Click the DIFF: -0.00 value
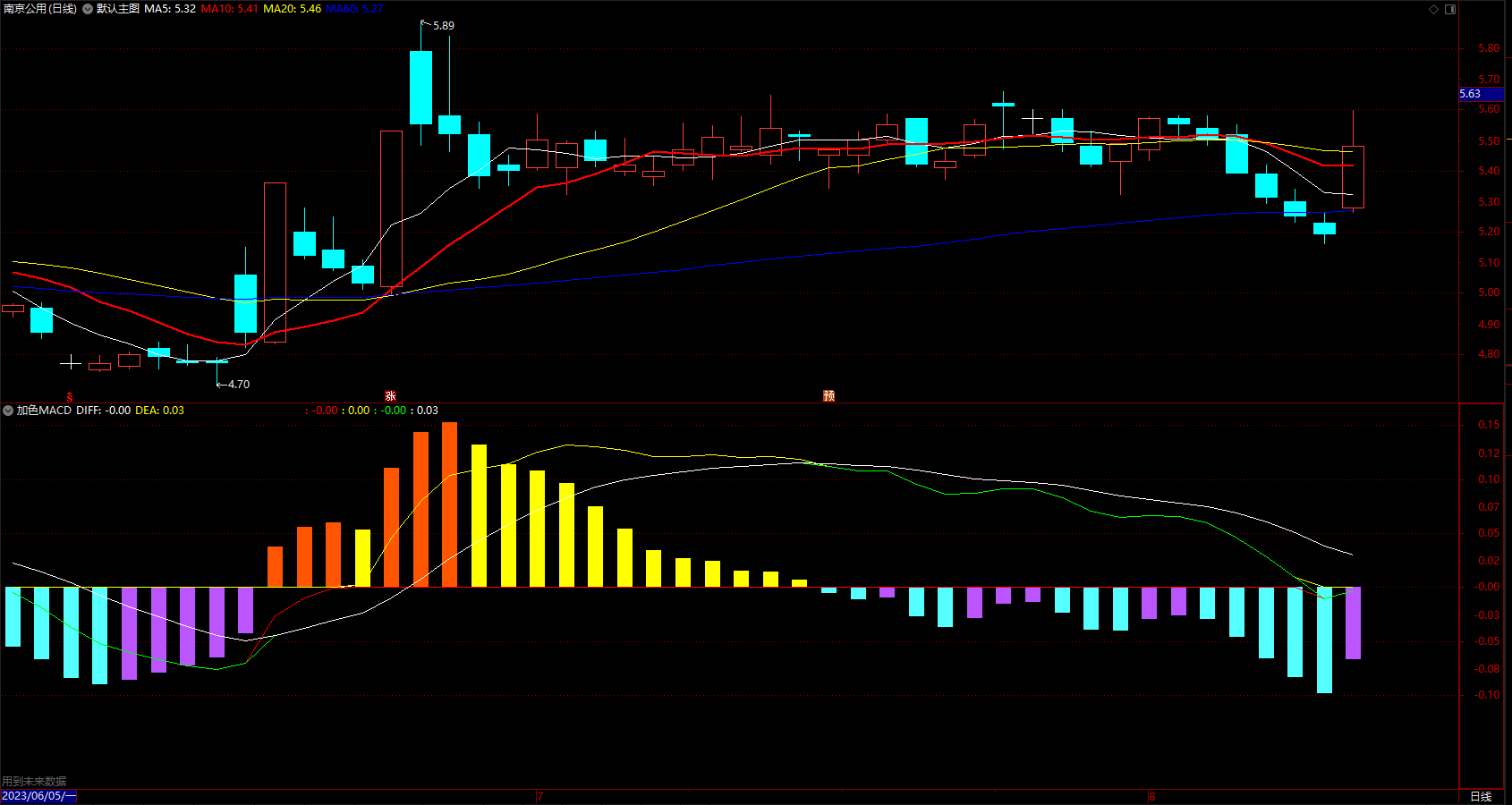Image resolution: width=1512 pixels, height=805 pixels. 104,411
